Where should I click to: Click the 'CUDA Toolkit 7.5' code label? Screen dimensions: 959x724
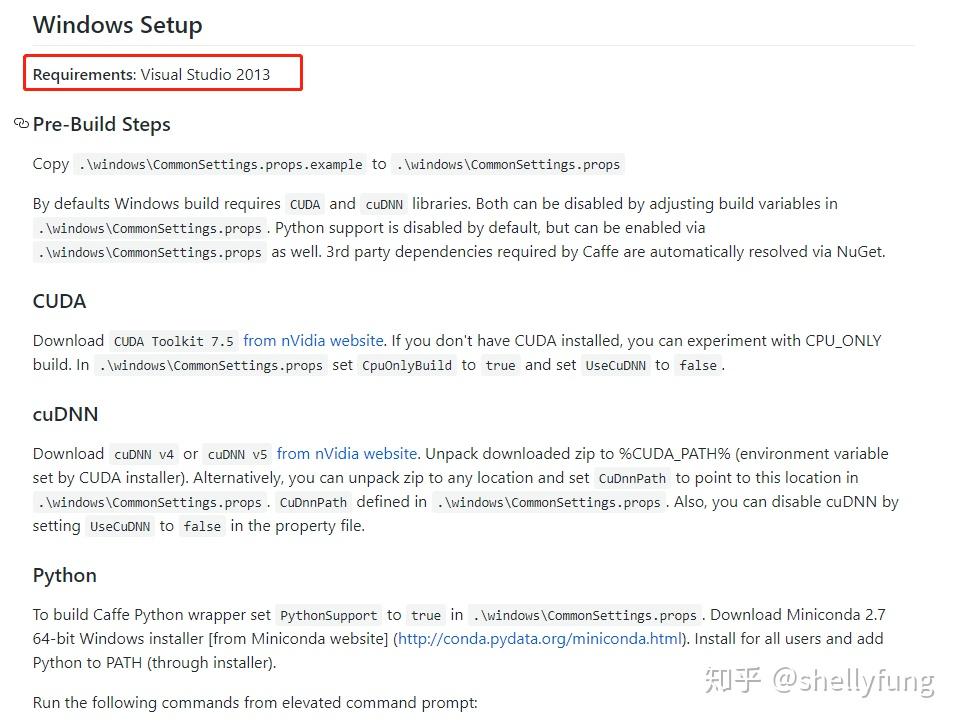pyautogui.click(x=174, y=341)
